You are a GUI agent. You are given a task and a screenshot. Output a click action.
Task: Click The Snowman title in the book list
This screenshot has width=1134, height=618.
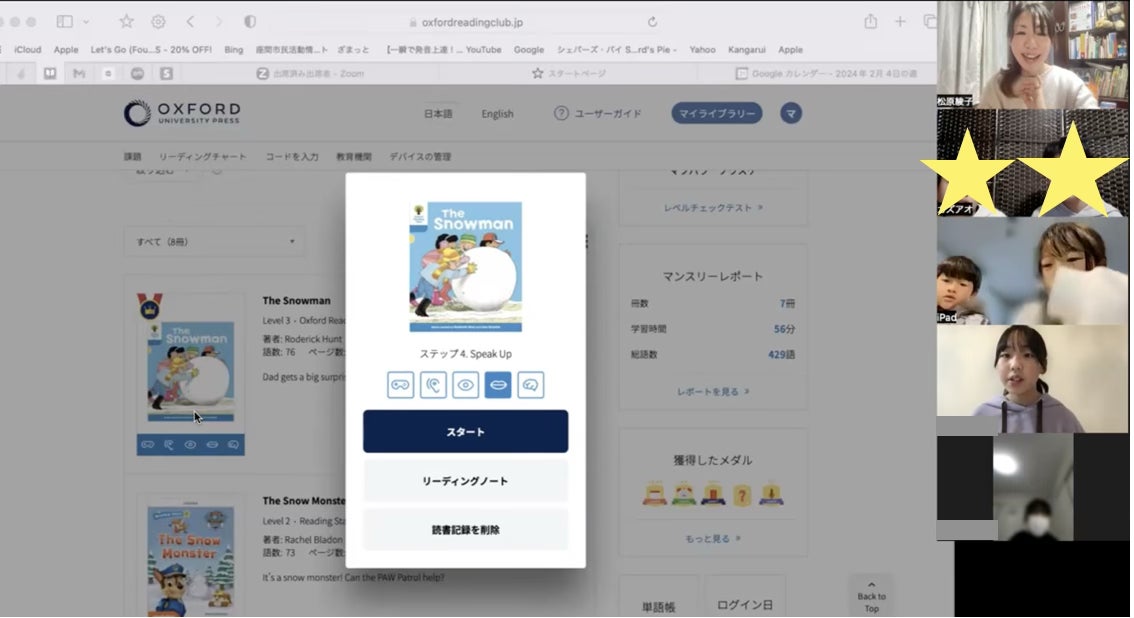pos(297,301)
